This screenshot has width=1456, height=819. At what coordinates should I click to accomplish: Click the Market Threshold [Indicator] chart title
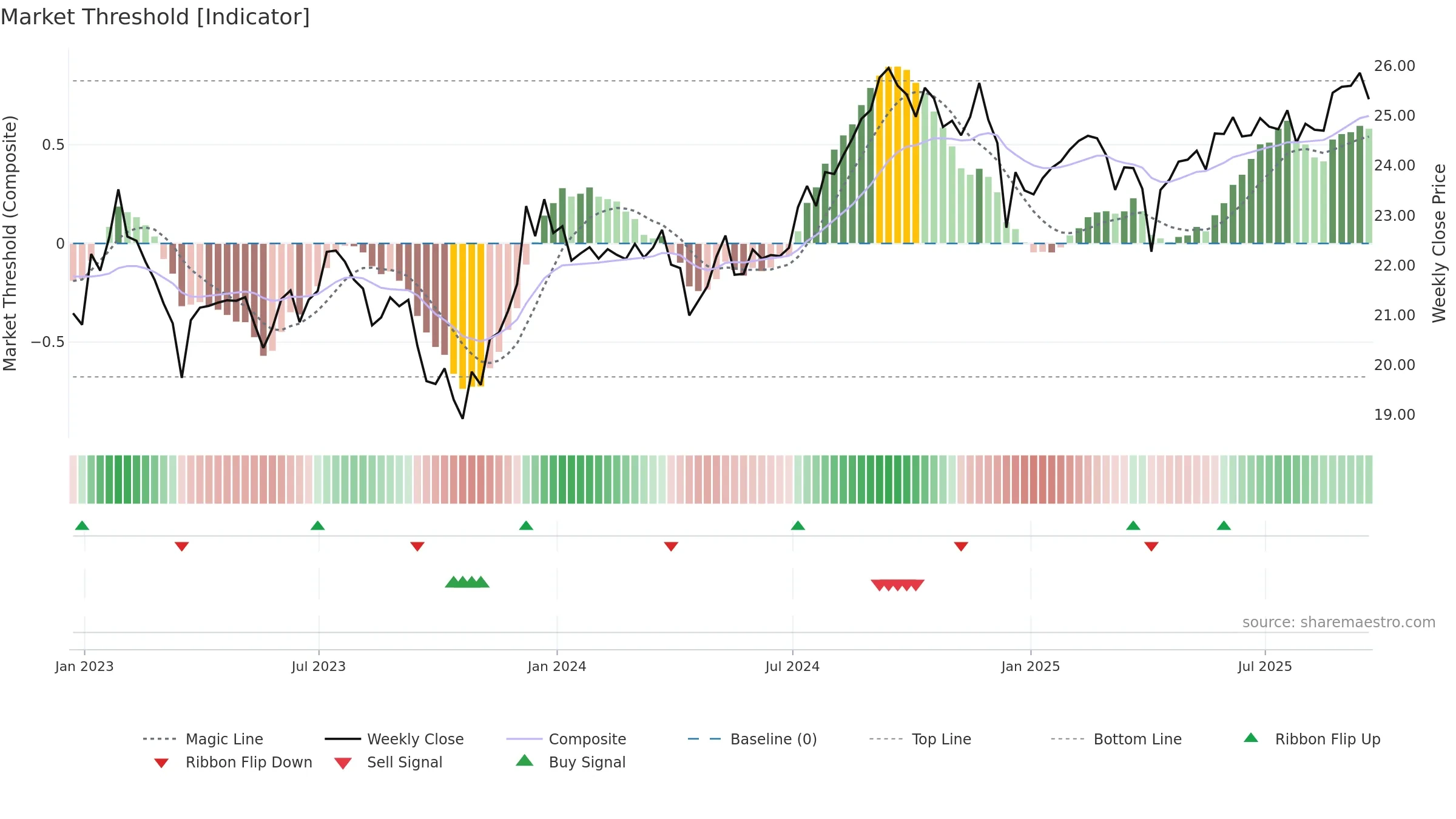pyautogui.click(x=155, y=17)
